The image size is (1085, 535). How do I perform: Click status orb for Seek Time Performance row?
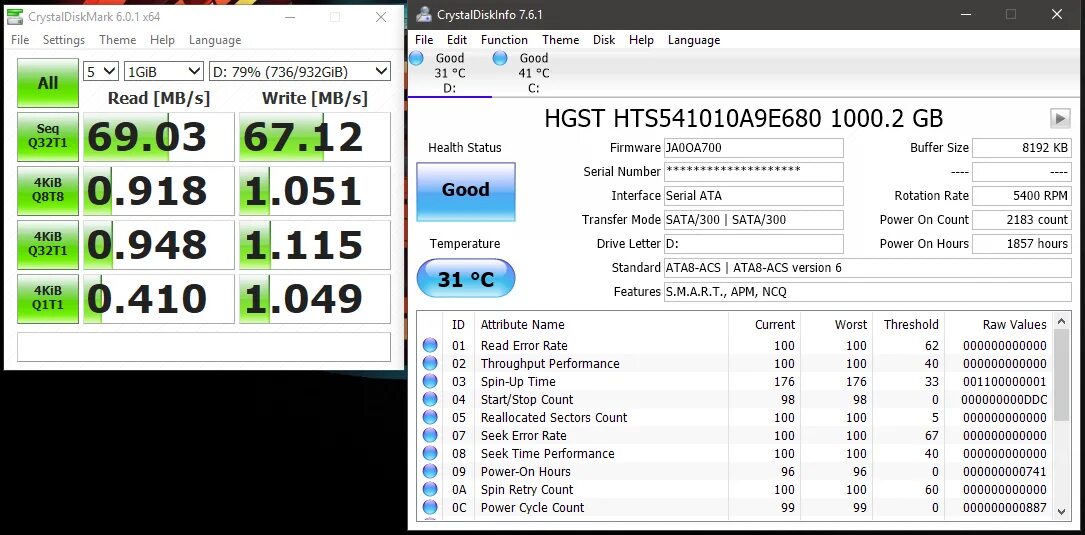pyautogui.click(x=430, y=453)
